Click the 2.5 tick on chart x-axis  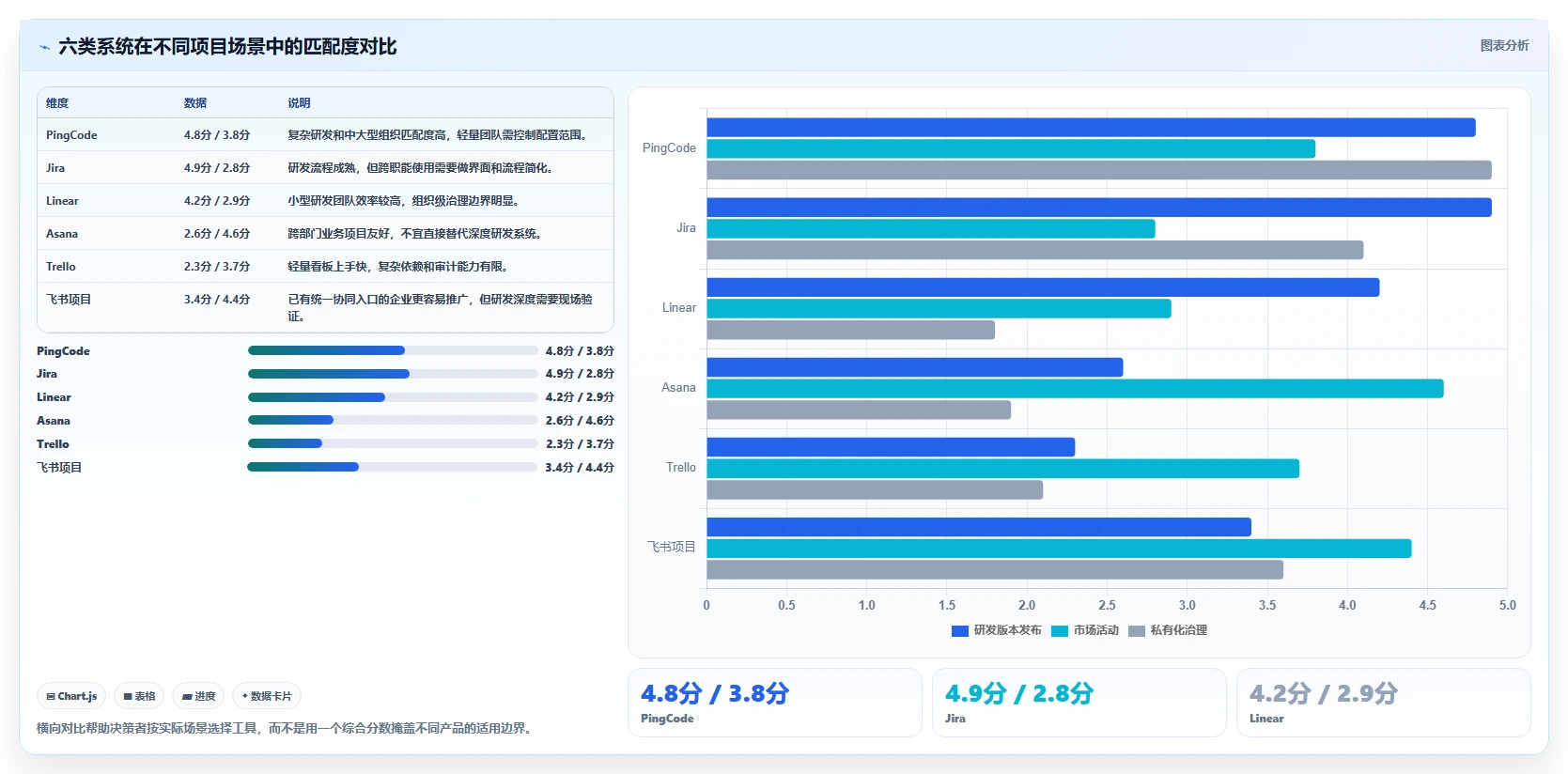1107,606
